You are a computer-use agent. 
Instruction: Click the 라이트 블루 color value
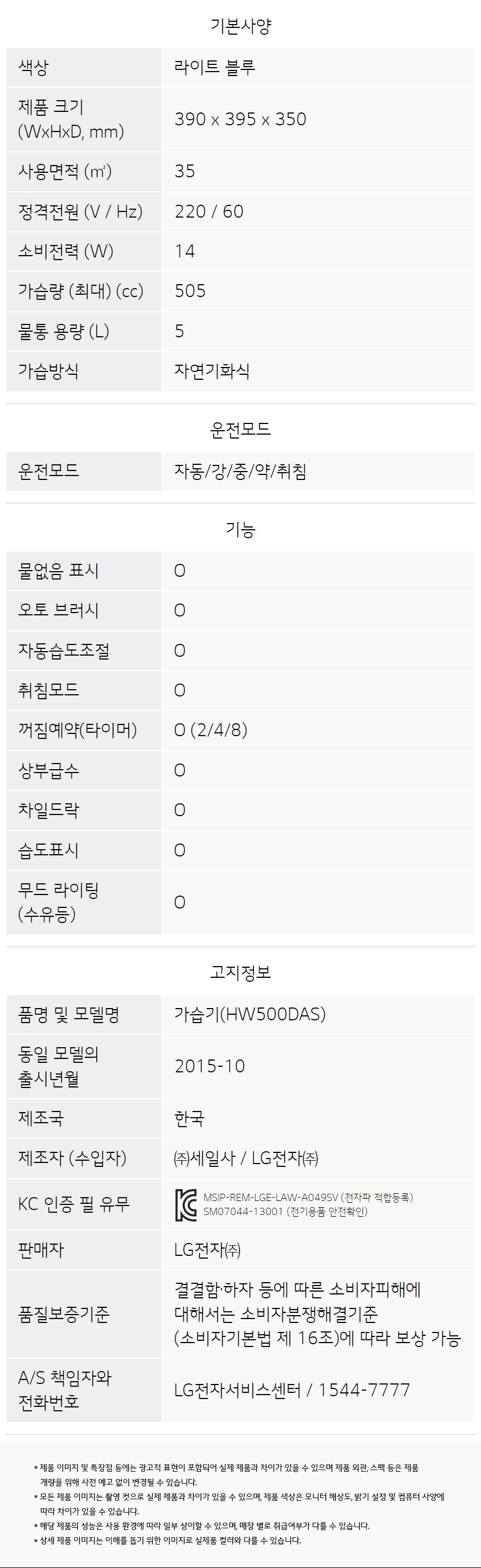[215, 67]
